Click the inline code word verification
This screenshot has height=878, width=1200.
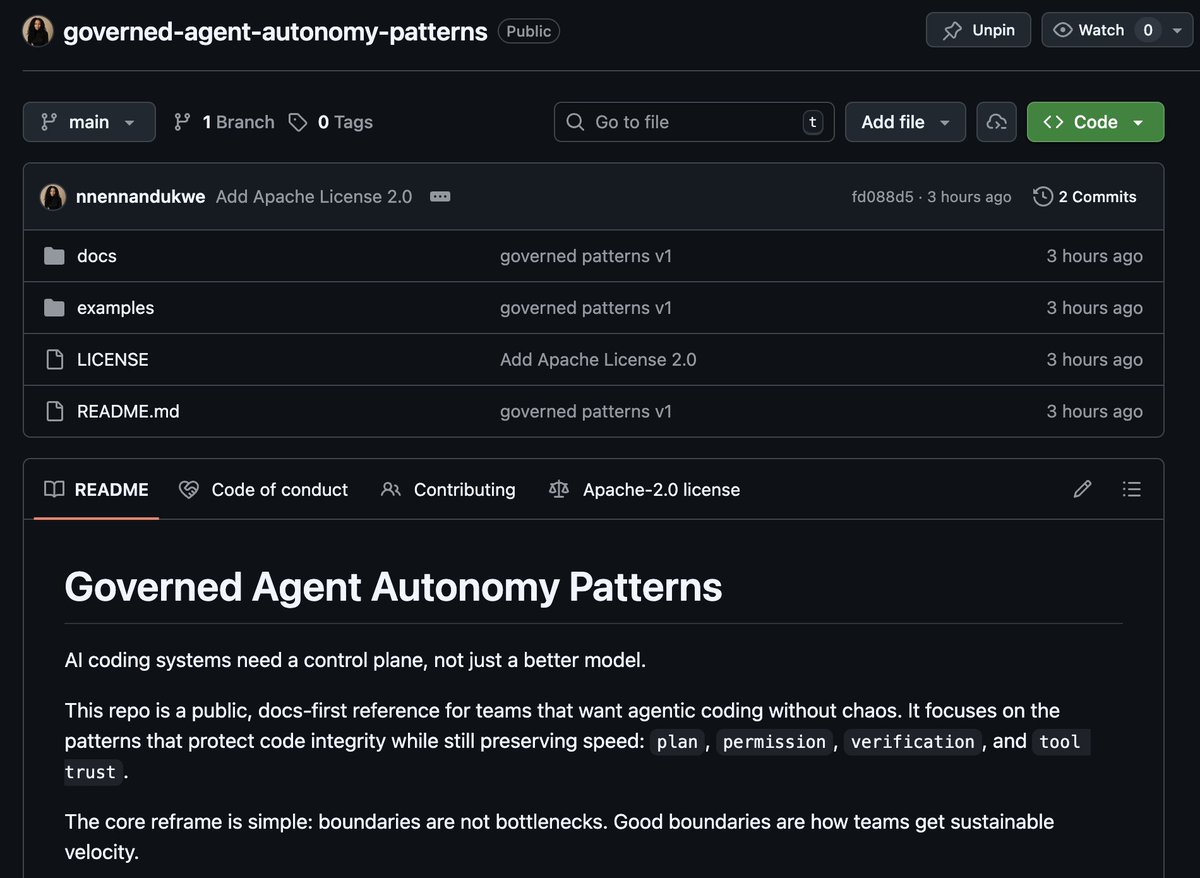coord(913,742)
